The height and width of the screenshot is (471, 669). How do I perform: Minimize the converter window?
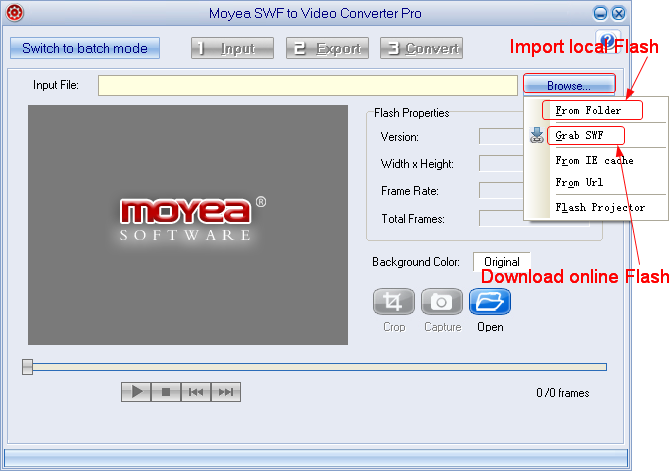coord(600,13)
